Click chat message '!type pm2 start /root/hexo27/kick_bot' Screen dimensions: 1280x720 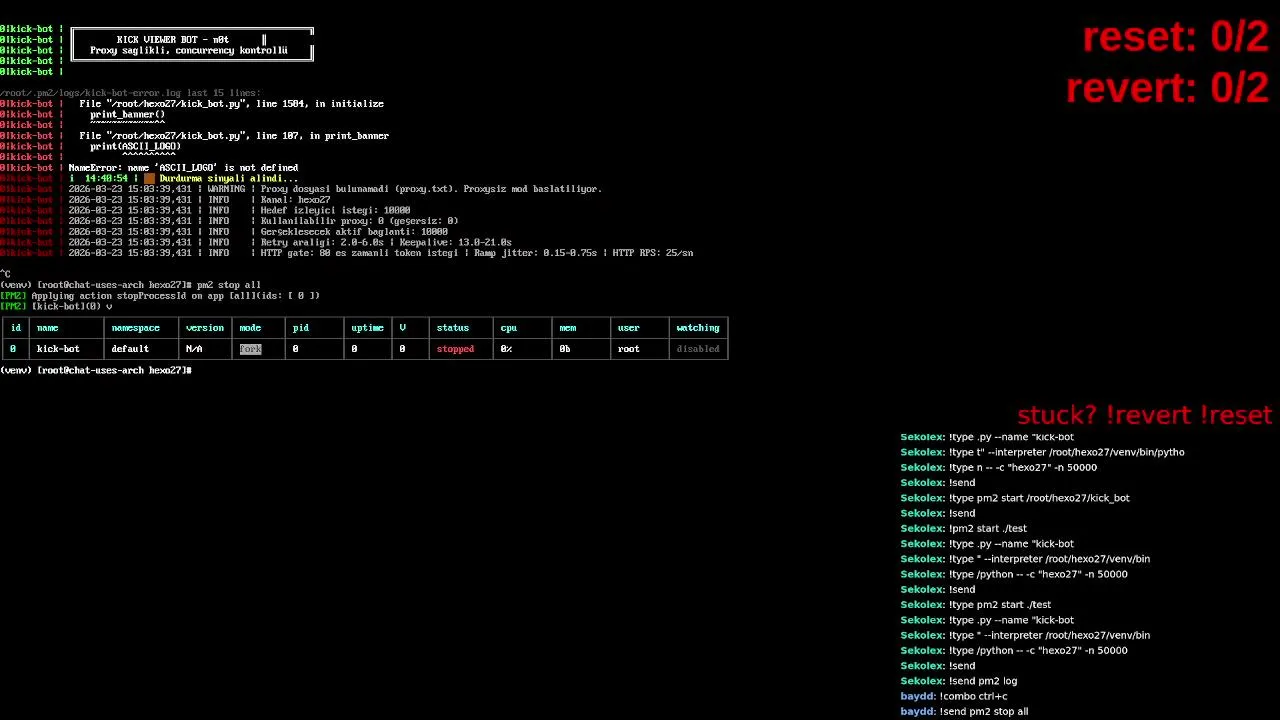pos(1015,498)
